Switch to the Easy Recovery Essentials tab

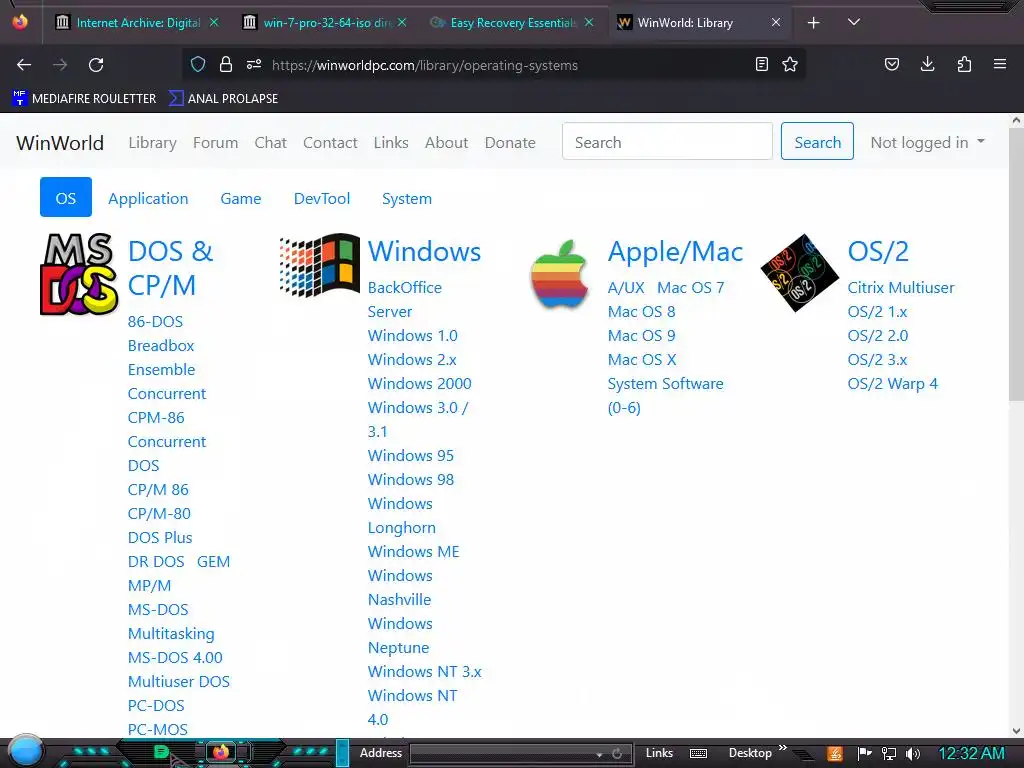pos(512,23)
